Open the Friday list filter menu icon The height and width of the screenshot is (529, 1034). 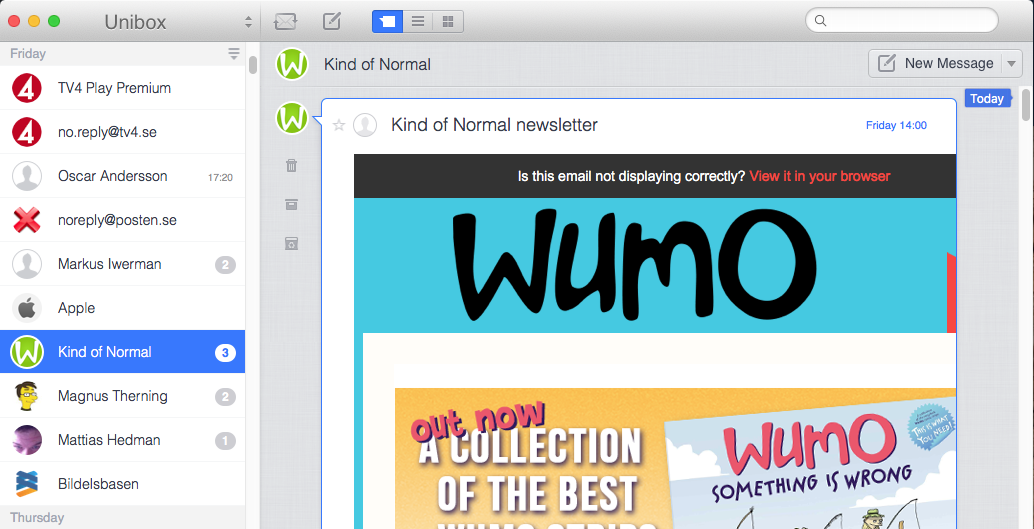point(234,53)
